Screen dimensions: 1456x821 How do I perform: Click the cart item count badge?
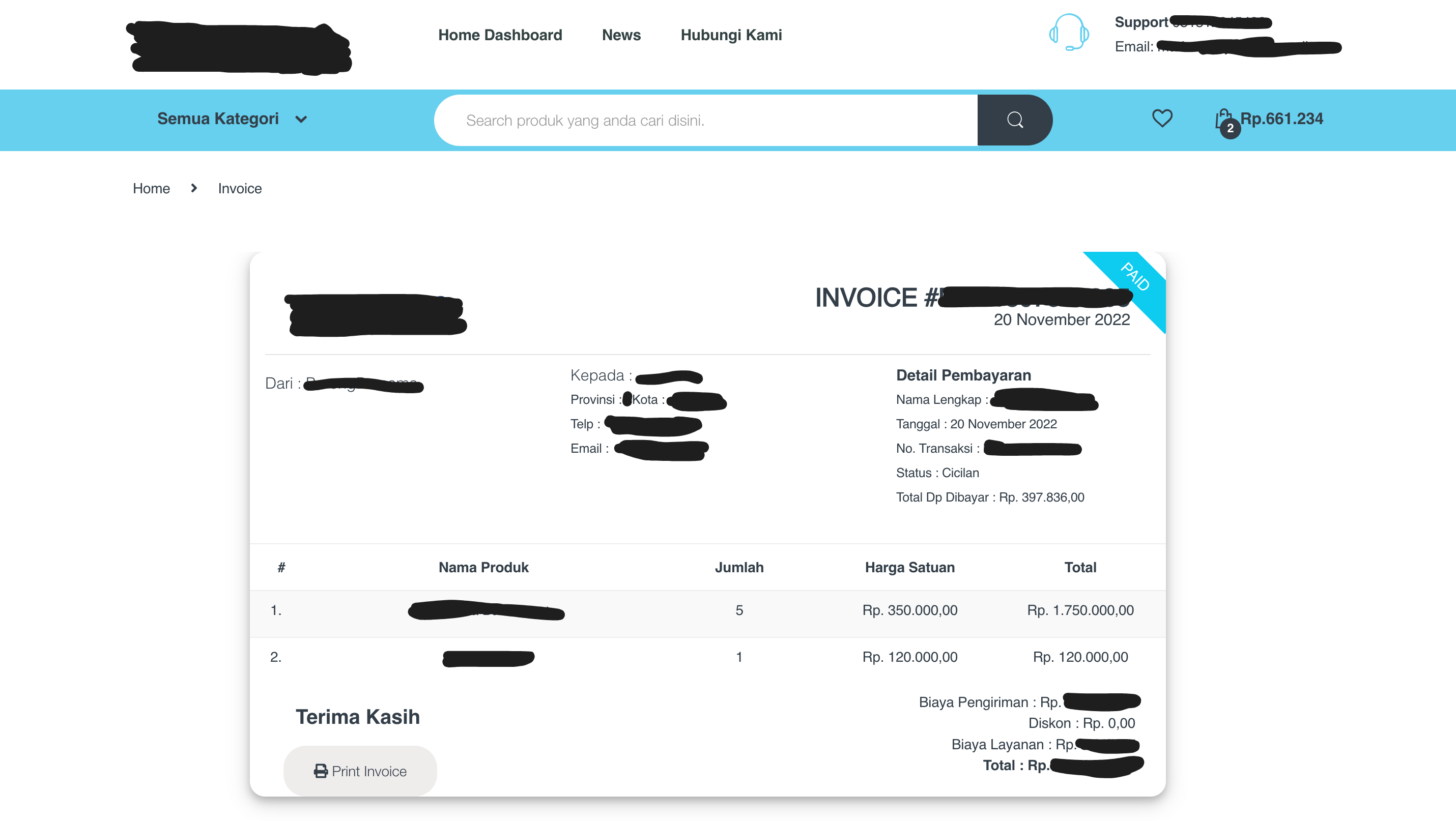1230,129
